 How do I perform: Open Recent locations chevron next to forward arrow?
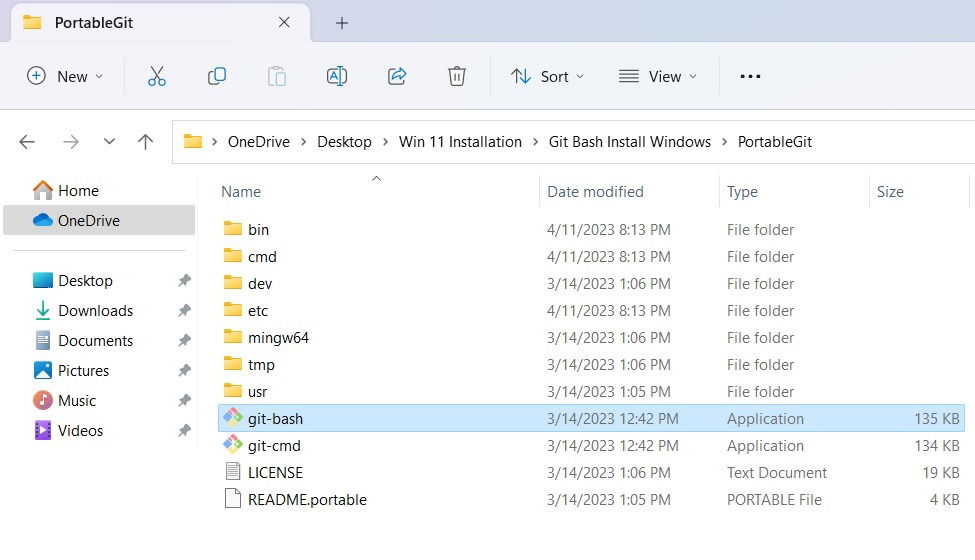(109, 142)
